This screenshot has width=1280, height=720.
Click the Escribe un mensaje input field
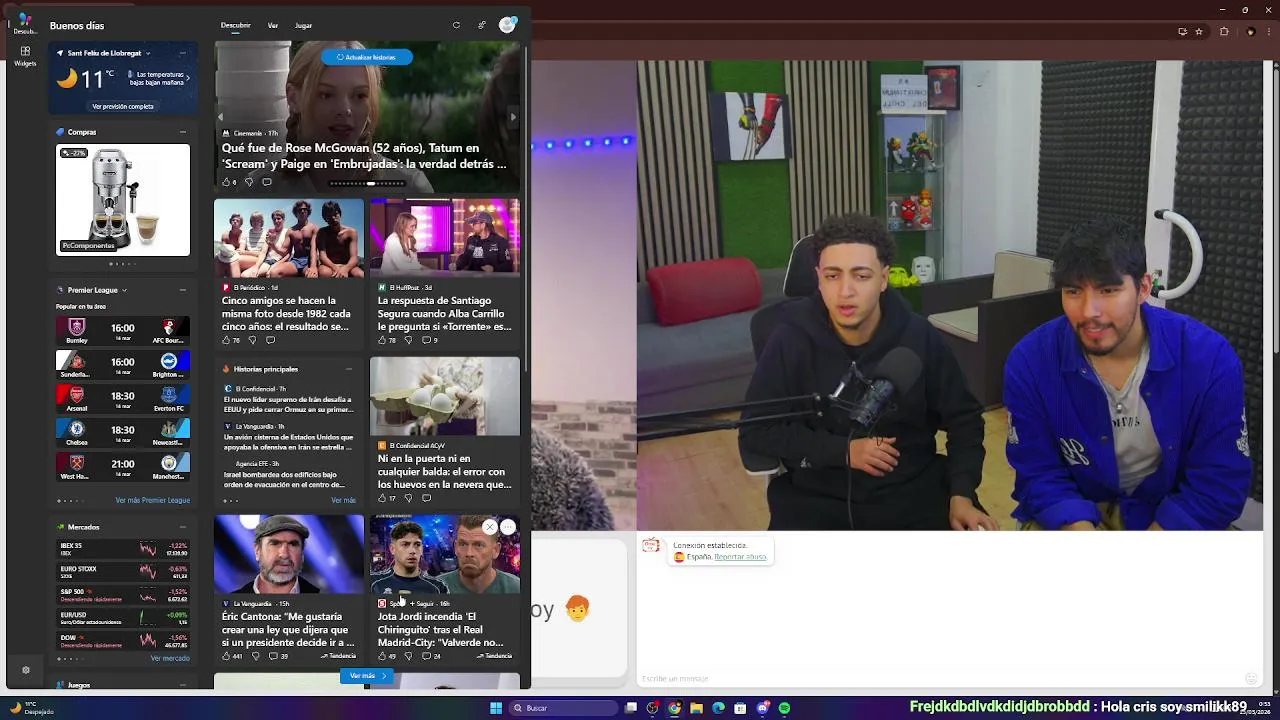(940, 678)
